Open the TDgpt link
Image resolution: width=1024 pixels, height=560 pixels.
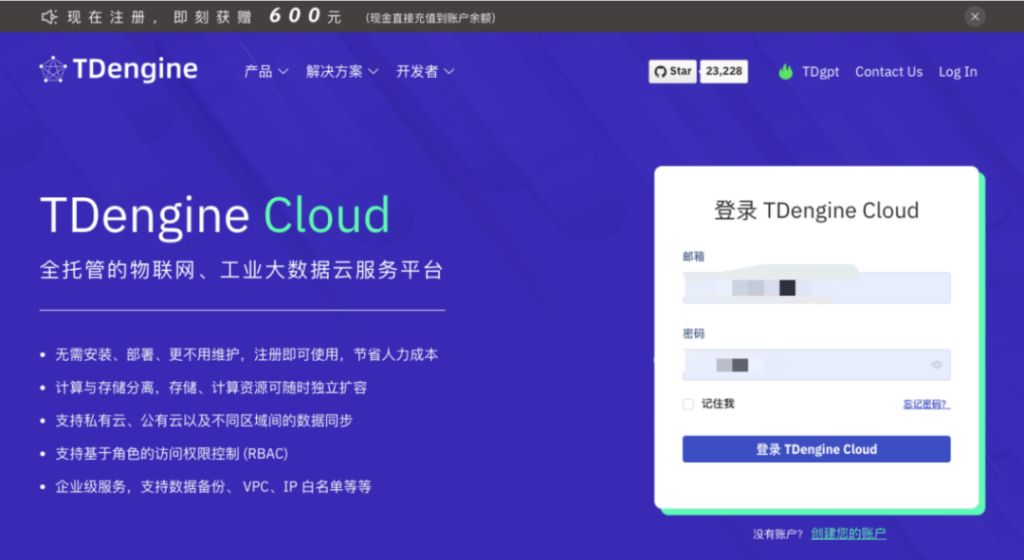coord(820,72)
